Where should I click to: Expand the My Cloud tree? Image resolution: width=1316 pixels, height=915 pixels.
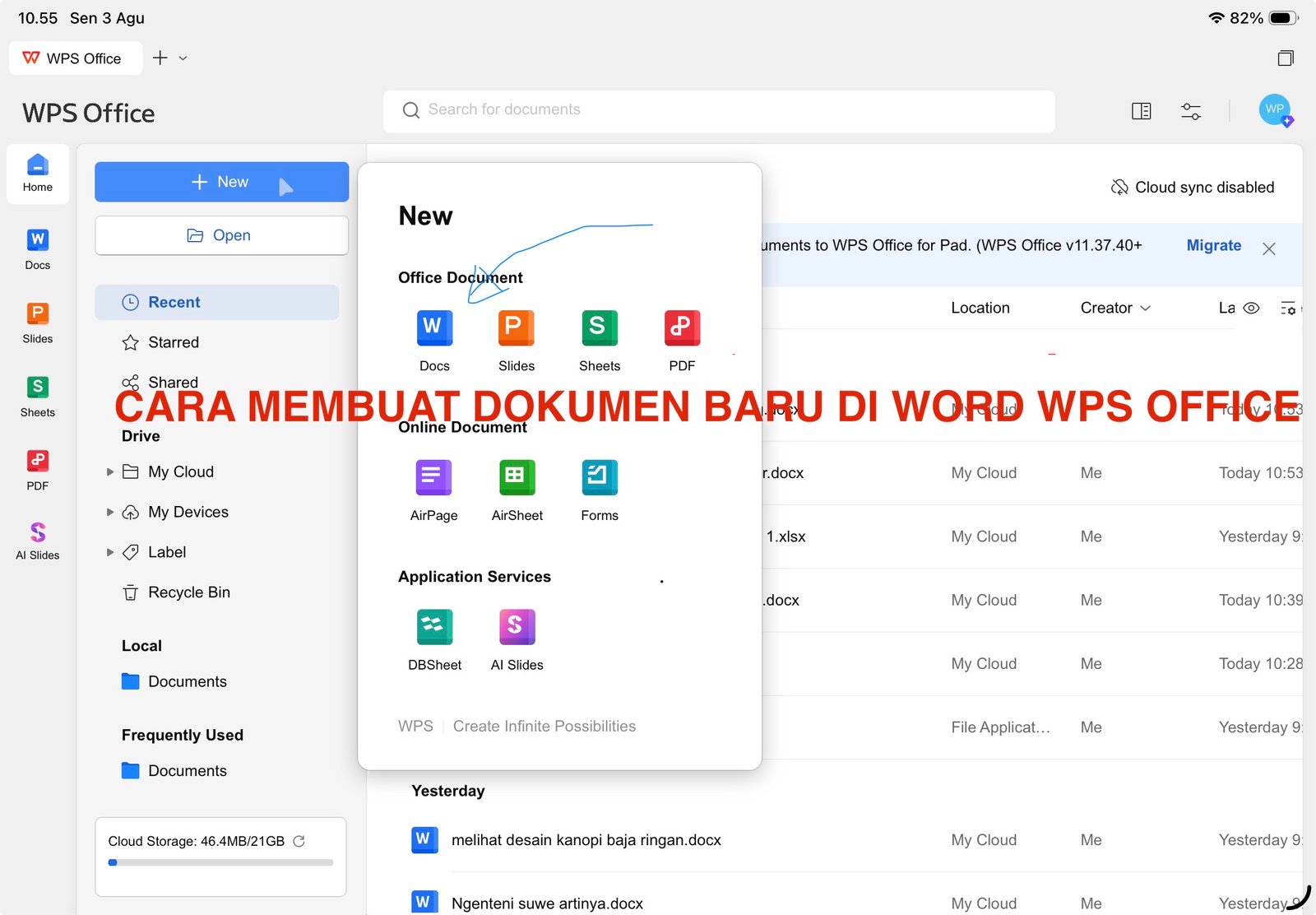[x=110, y=472]
